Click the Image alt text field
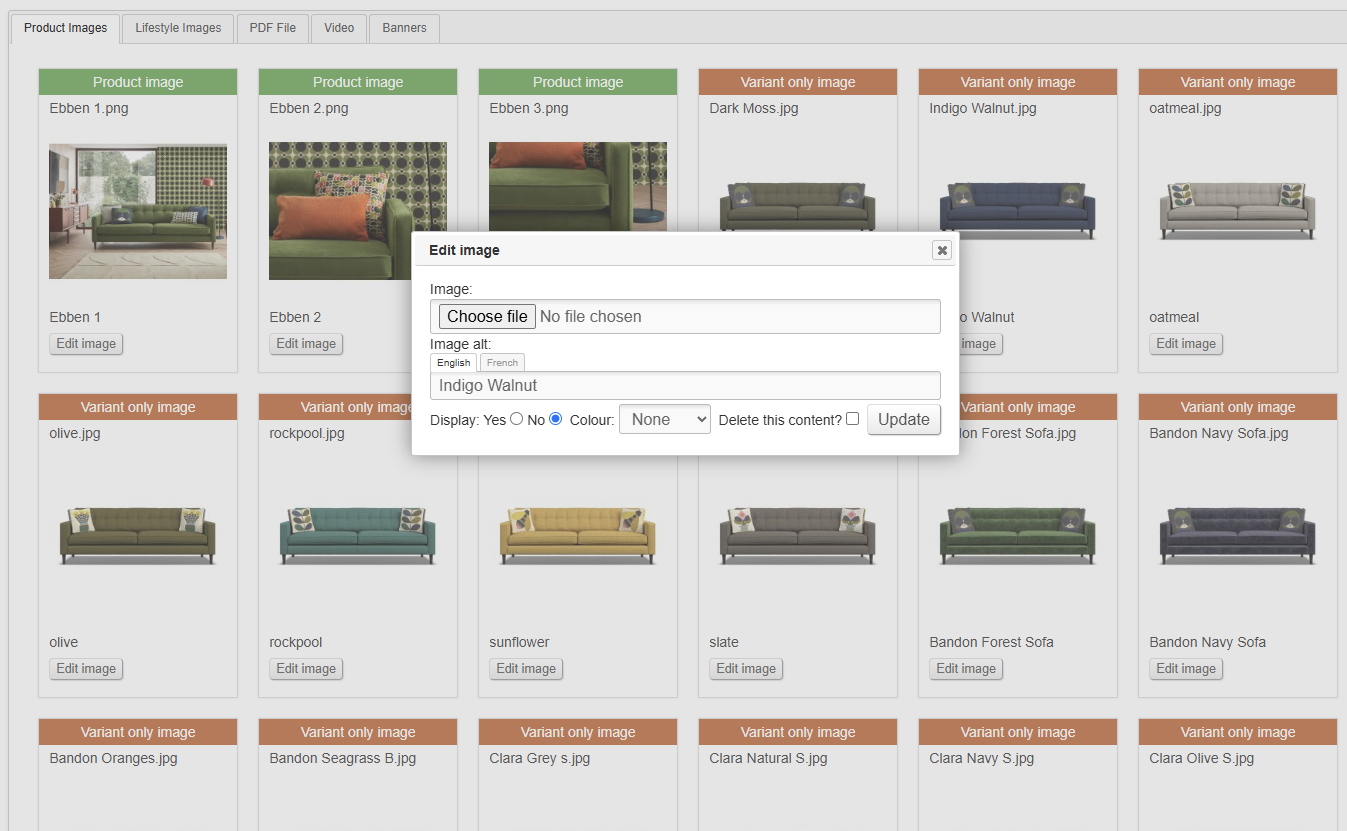The image size is (1347, 831). click(685, 385)
